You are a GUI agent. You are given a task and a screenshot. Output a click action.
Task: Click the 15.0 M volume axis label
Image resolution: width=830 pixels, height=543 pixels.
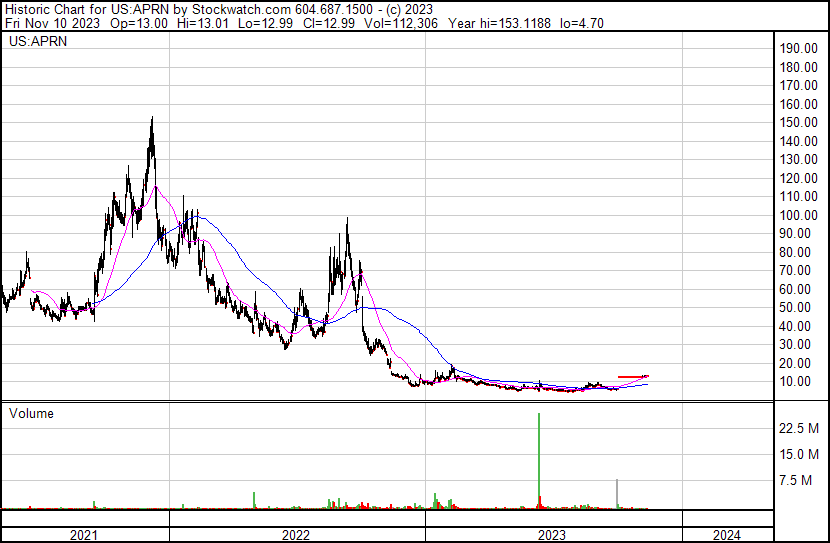799,455
